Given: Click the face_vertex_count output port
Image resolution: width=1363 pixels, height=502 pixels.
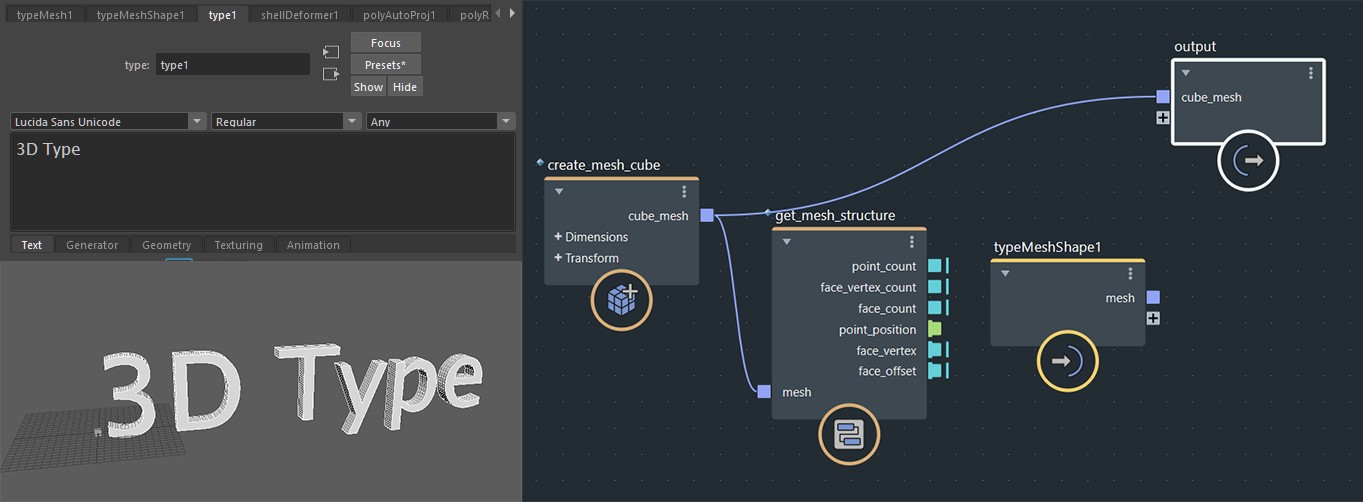Looking at the screenshot, I should [x=935, y=287].
